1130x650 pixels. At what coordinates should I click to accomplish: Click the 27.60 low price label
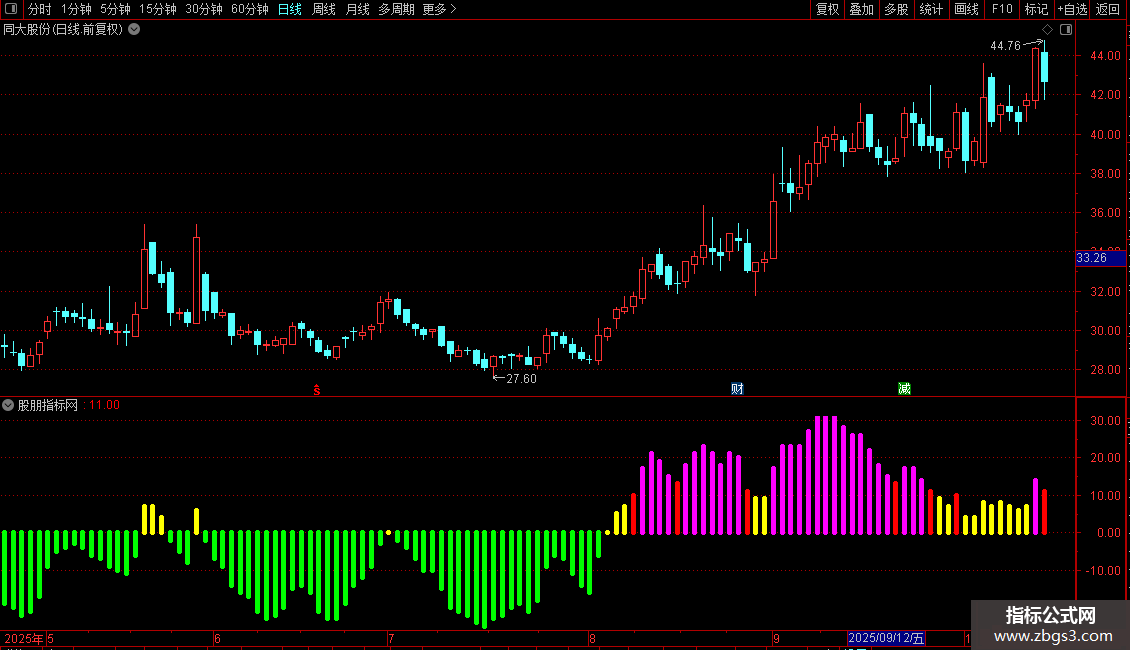pos(522,379)
